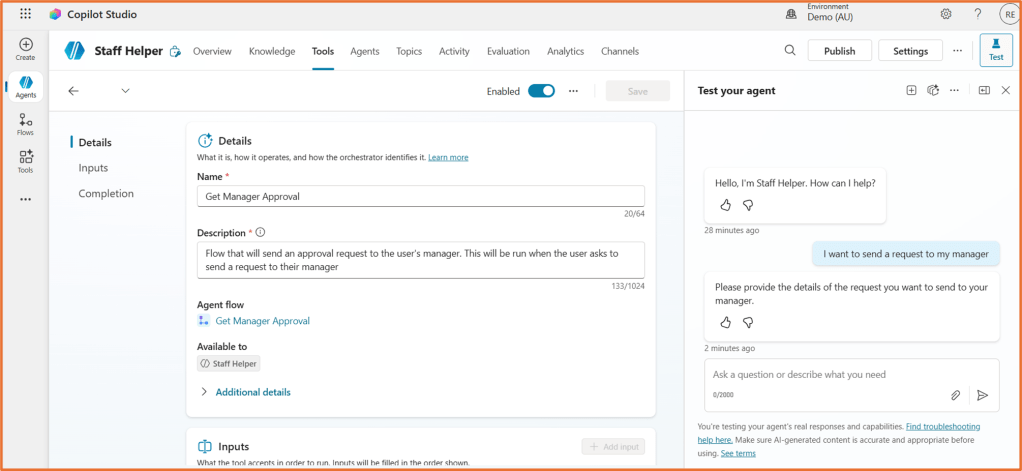Open settings gear in top bar

click(946, 14)
